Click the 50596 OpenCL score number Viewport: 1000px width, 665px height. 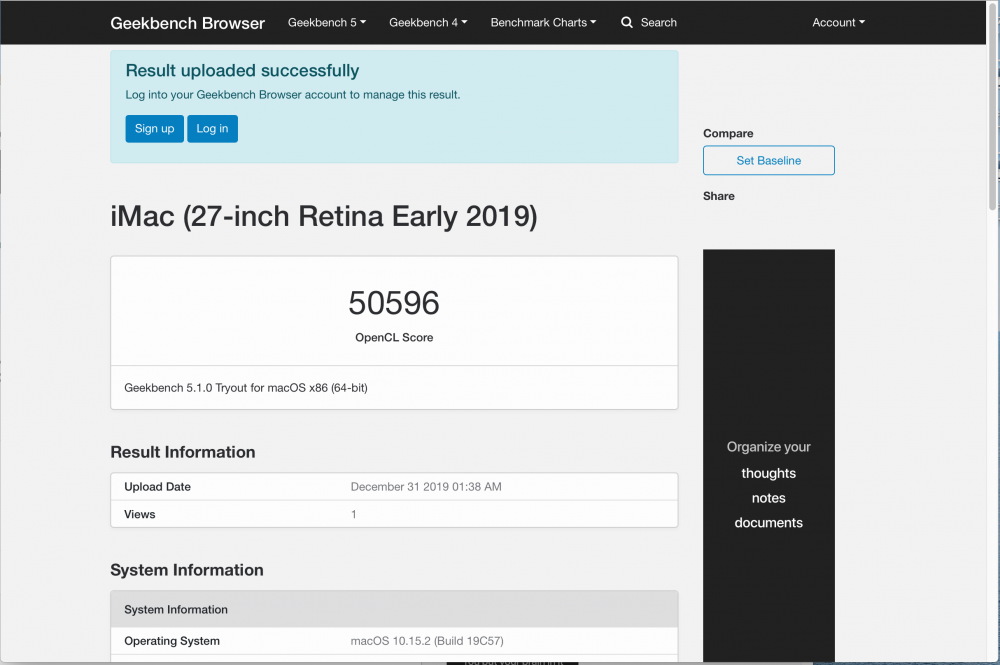tap(394, 303)
